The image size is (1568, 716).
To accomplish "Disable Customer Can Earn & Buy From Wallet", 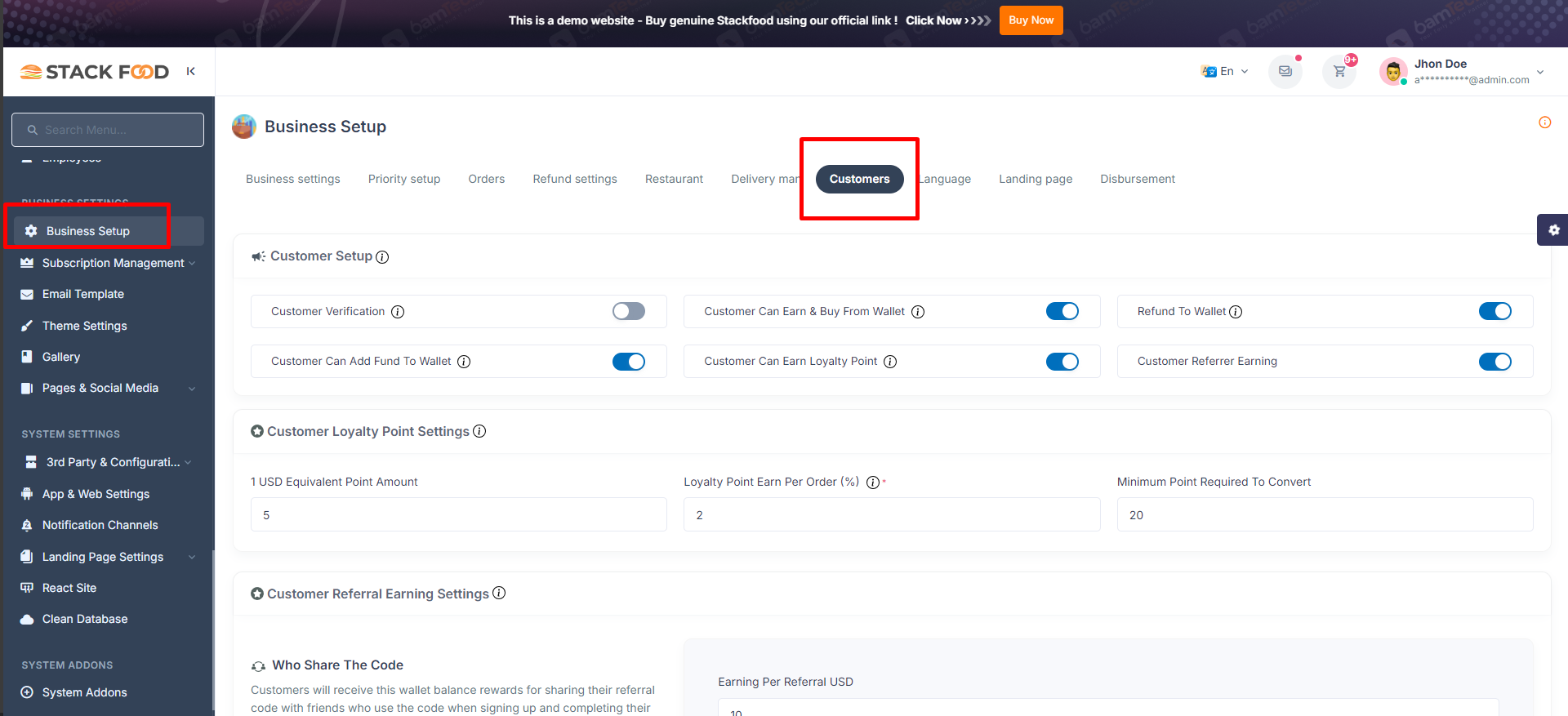I will pos(1062,311).
